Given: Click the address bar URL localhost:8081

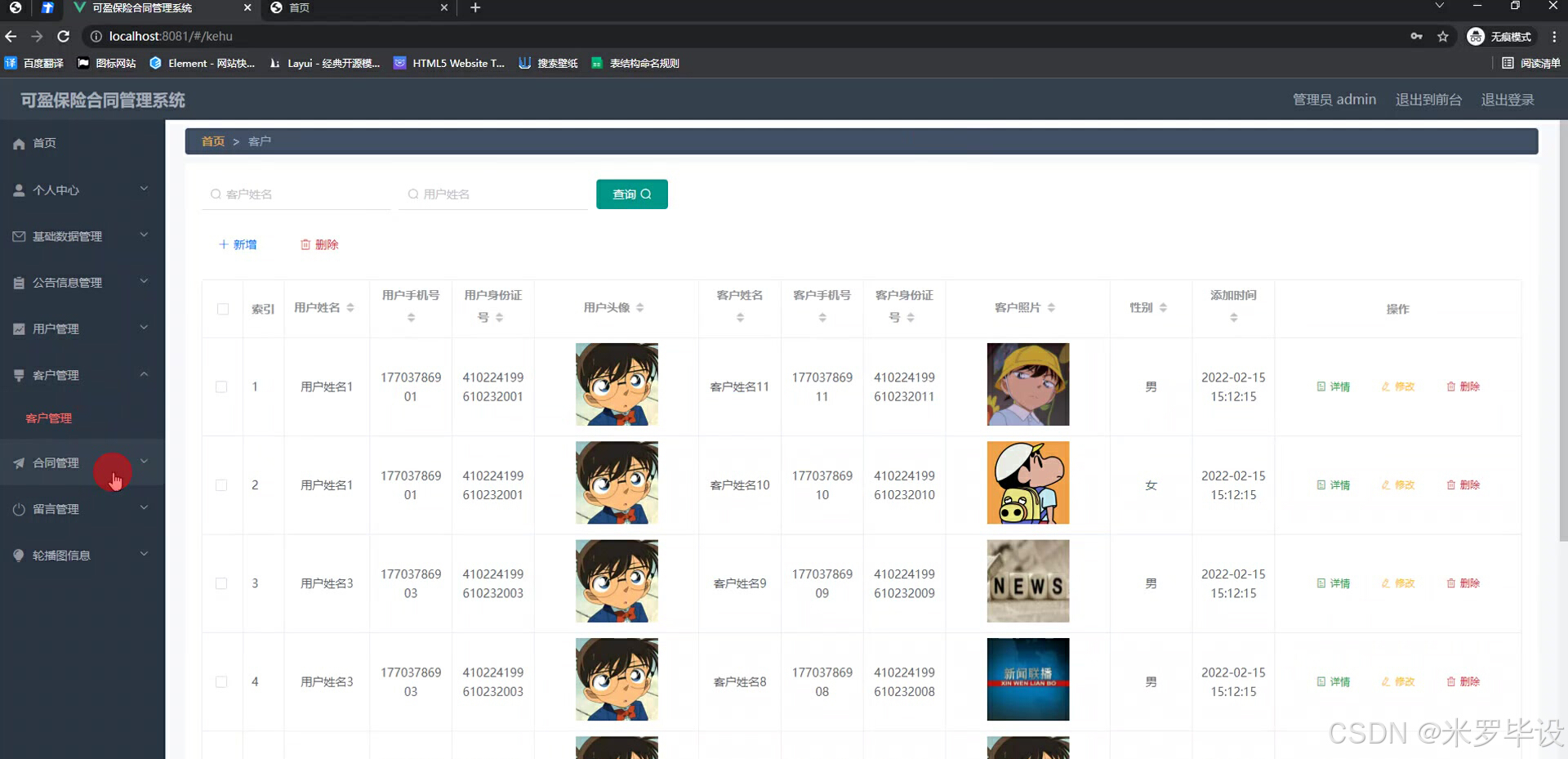Looking at the screenshot, I should [171, 36].
